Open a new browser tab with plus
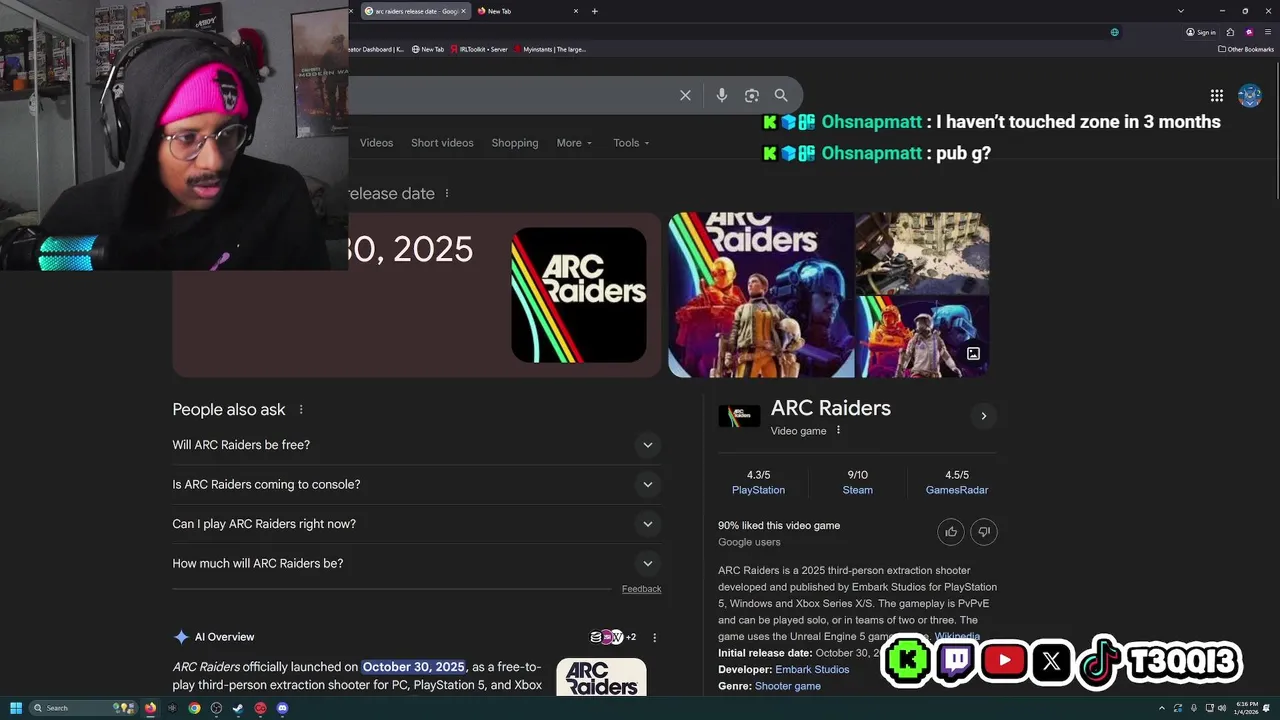This screenshot has height=720, width=1280. (594, 11)
